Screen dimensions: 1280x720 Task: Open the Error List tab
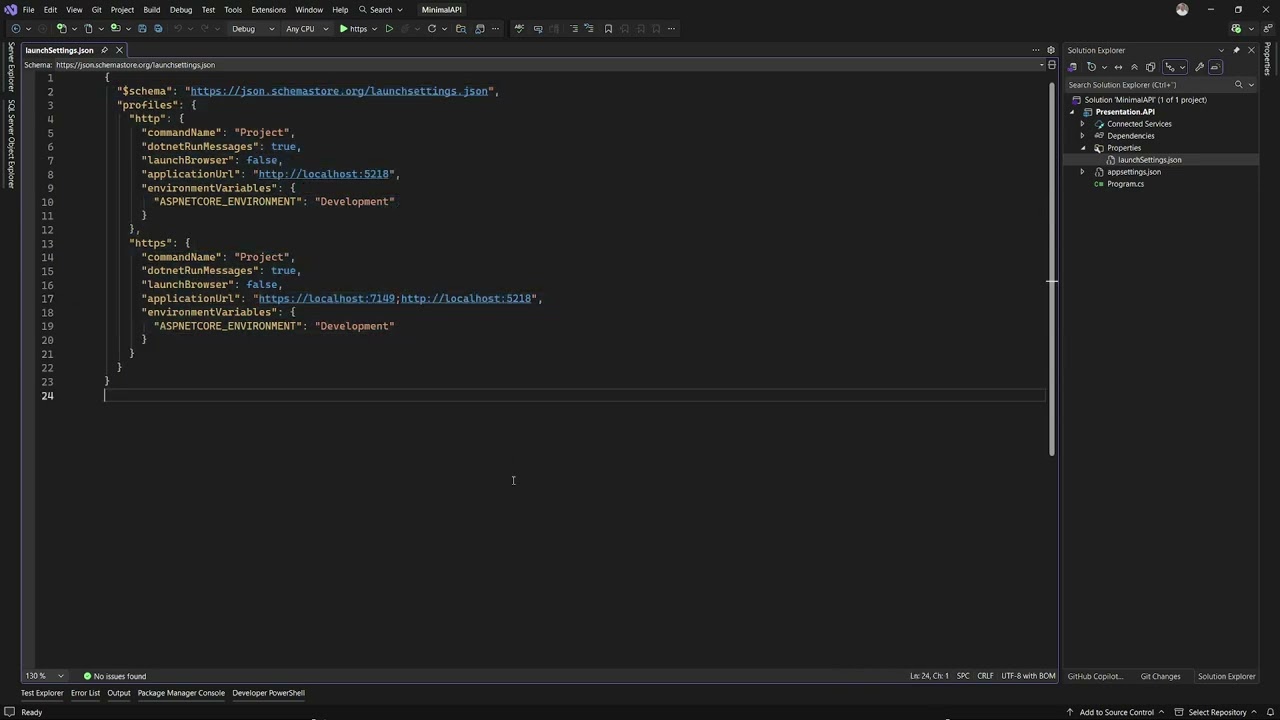point(85,693)
